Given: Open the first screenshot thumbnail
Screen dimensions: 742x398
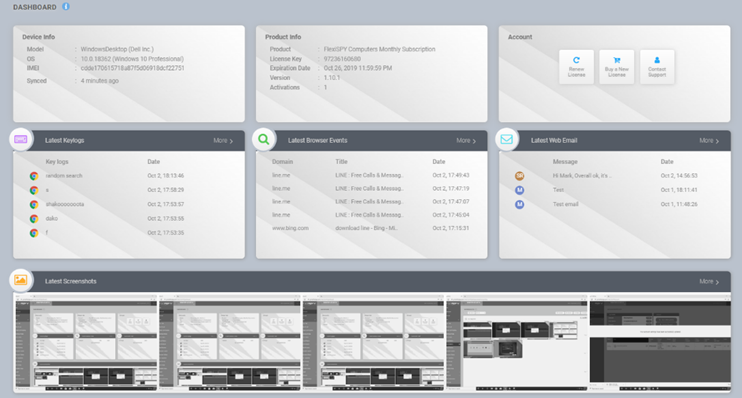Looking at the screenshot, I should pyautogui.click(x=86, y=343).
